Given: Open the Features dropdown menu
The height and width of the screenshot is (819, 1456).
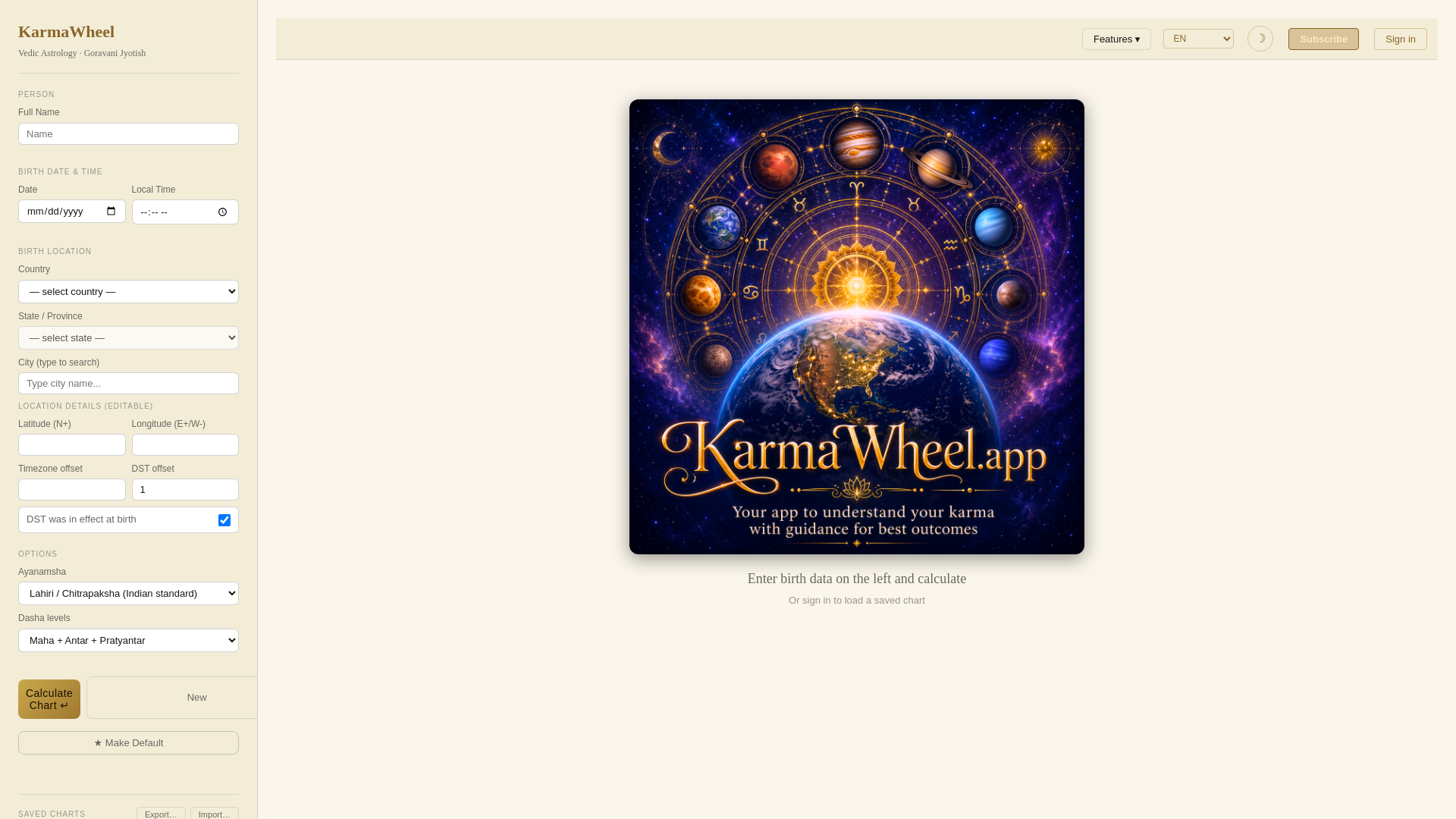Looking at the screenshot, I should click(1116, 39).
